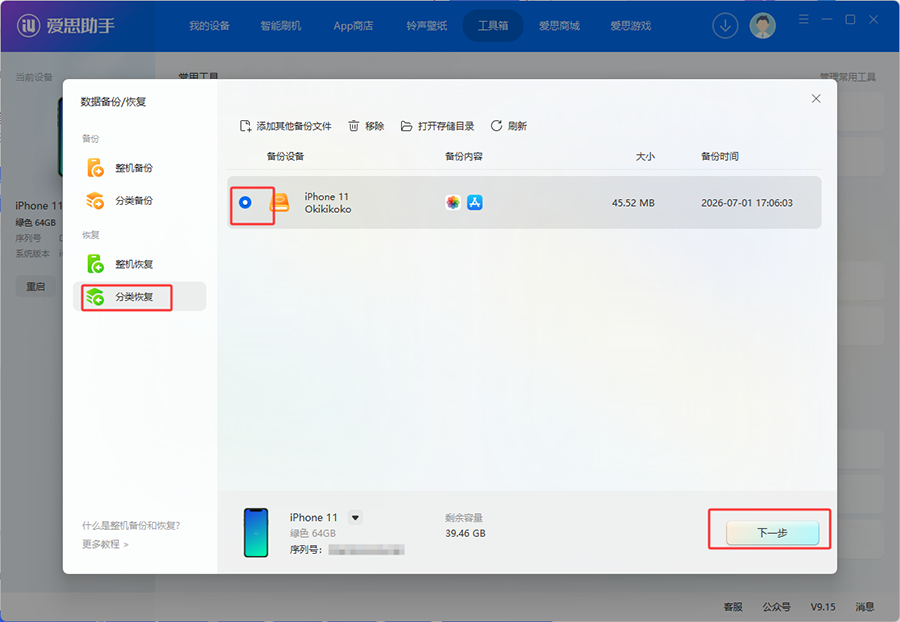Click the Photos app icon in backup content
This screenshot has height=622, width=900.
(453, 203)
